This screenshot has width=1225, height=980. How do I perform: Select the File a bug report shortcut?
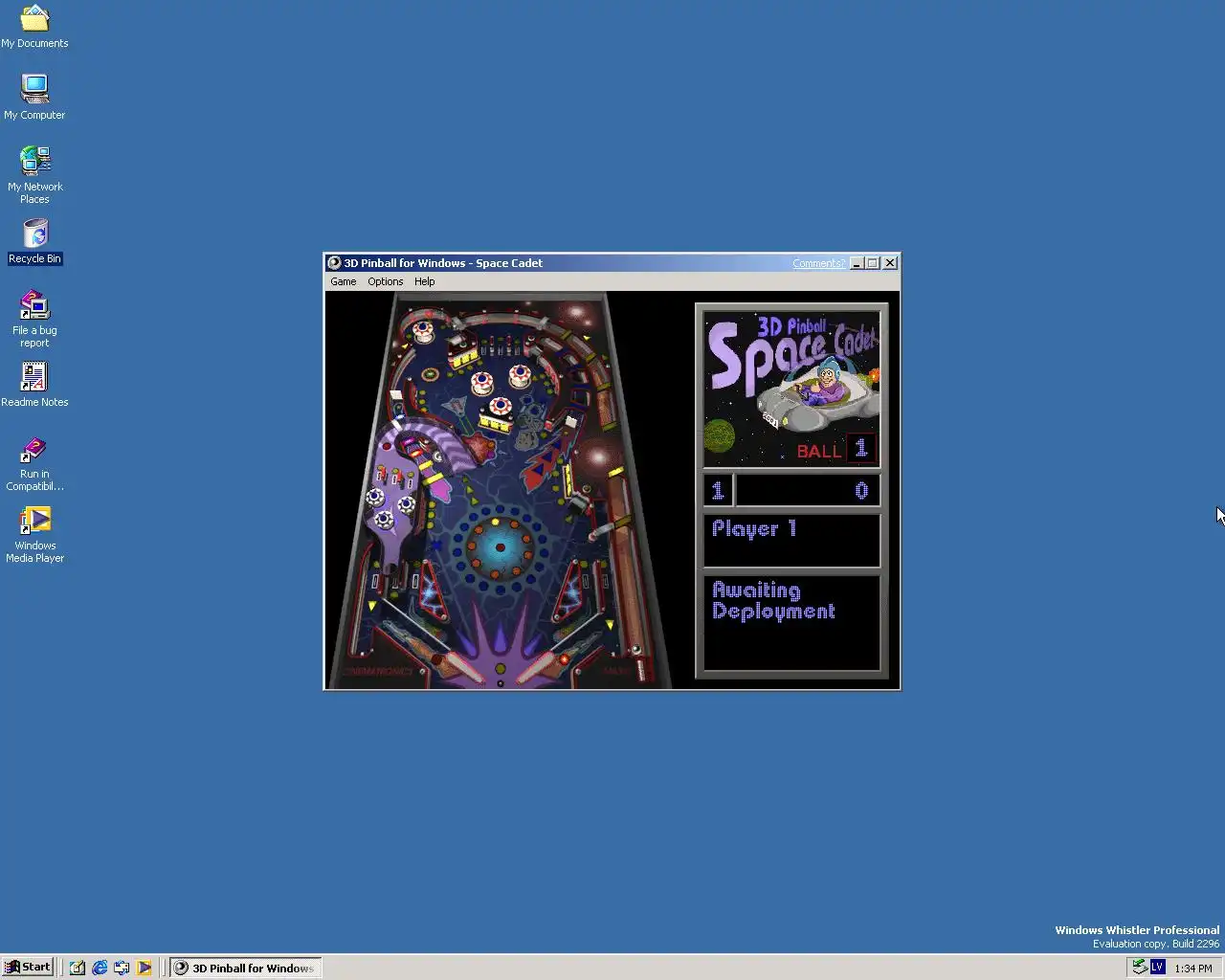point(34,320)
